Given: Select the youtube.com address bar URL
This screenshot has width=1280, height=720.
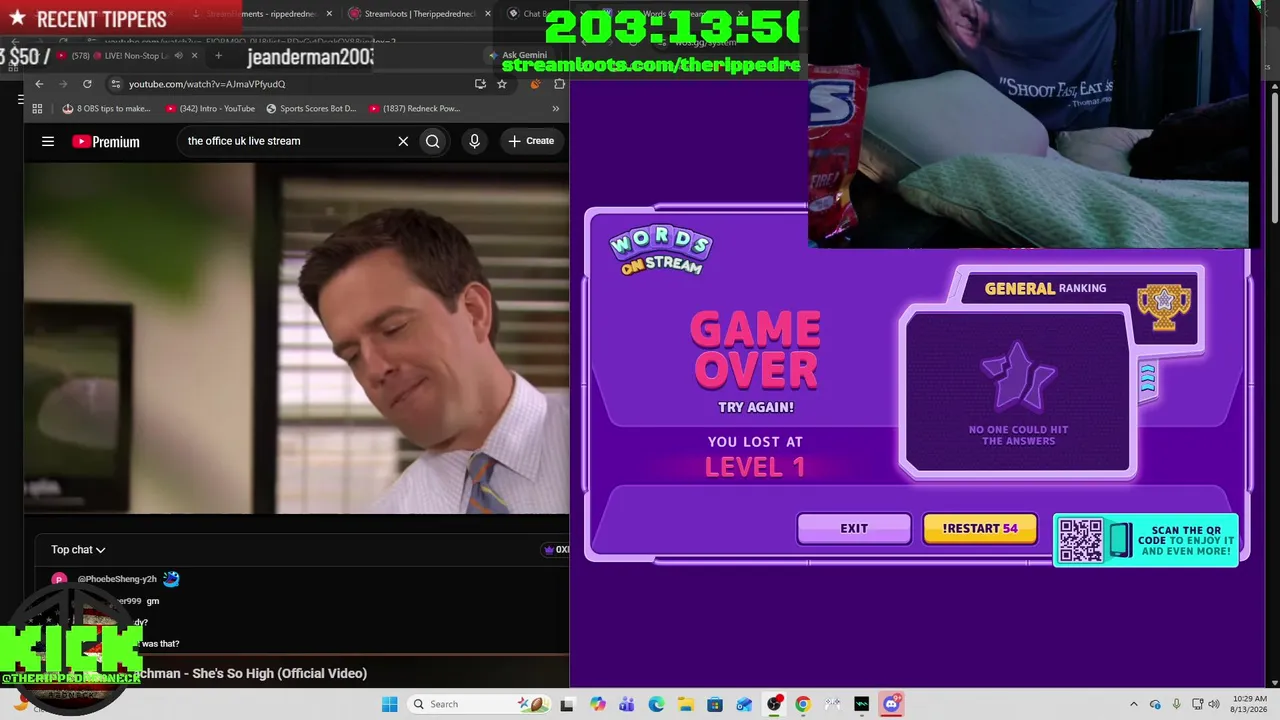Looking at the screenshot, I should 207,84.
